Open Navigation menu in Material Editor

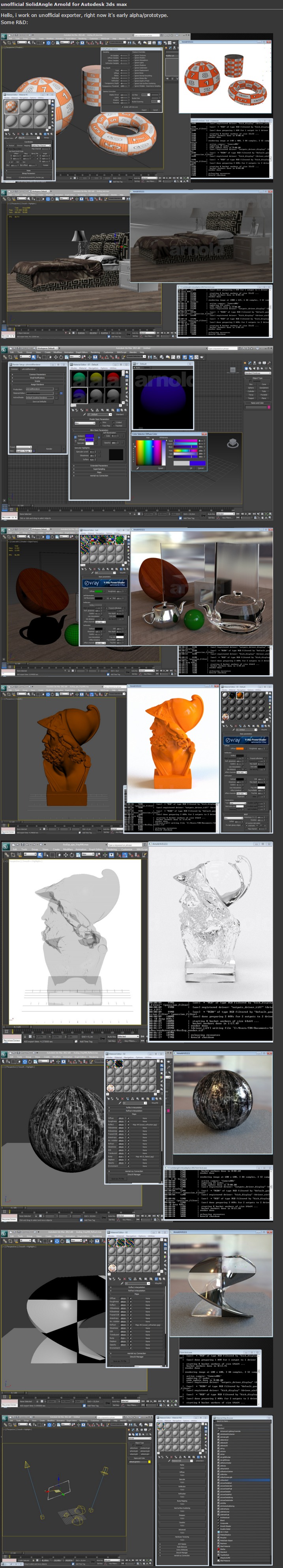[94, 368]
